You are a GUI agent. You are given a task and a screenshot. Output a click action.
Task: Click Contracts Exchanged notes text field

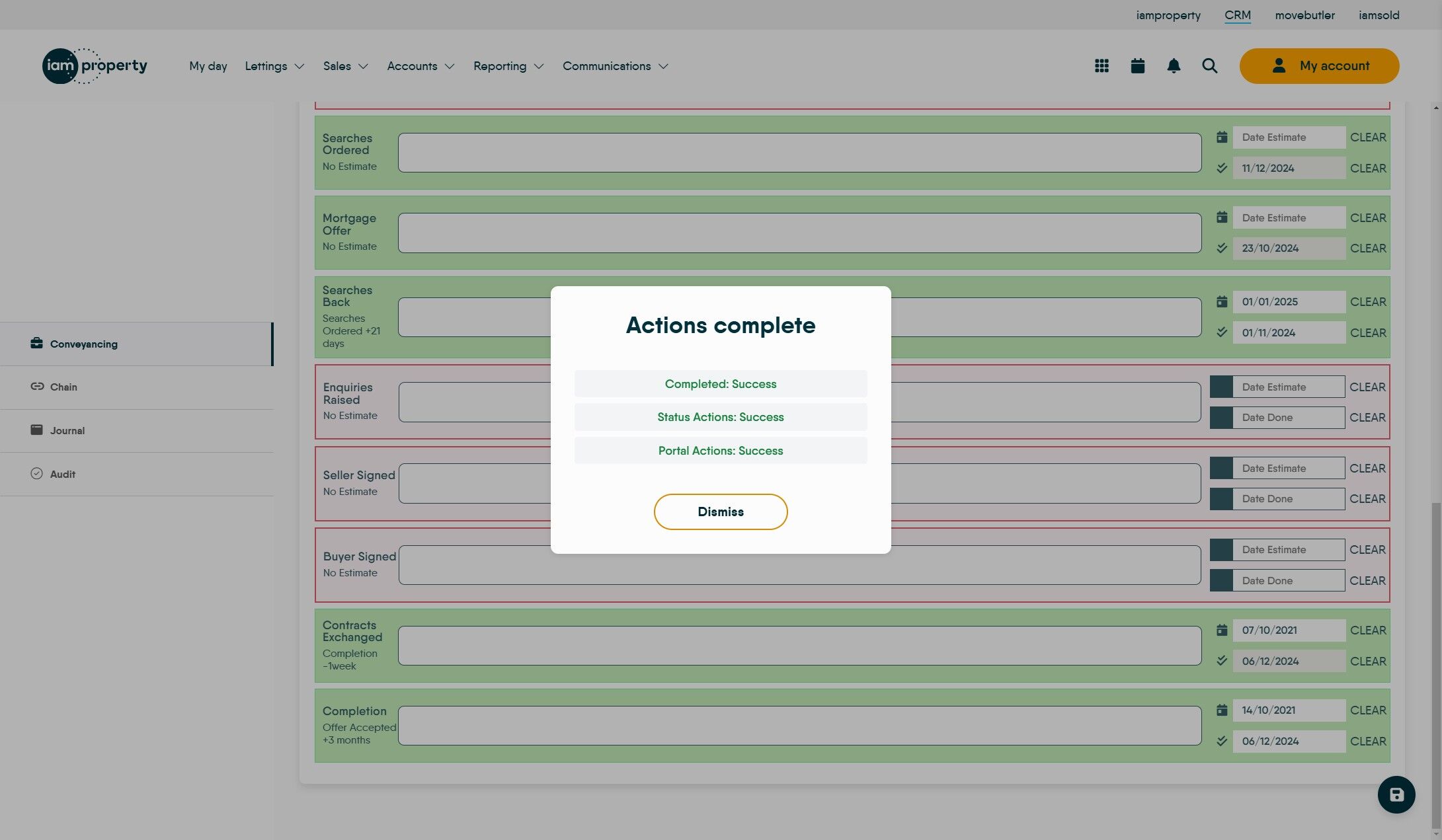799,646
